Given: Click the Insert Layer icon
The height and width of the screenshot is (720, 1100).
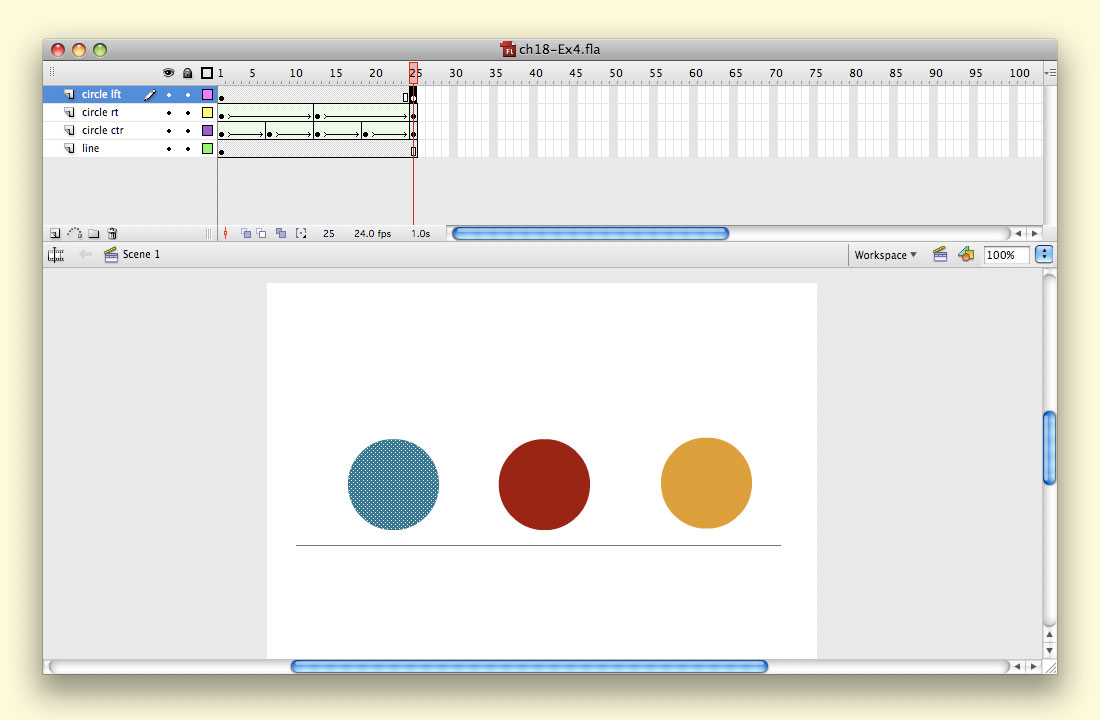Looking at the screenshot, I should 55,233.
